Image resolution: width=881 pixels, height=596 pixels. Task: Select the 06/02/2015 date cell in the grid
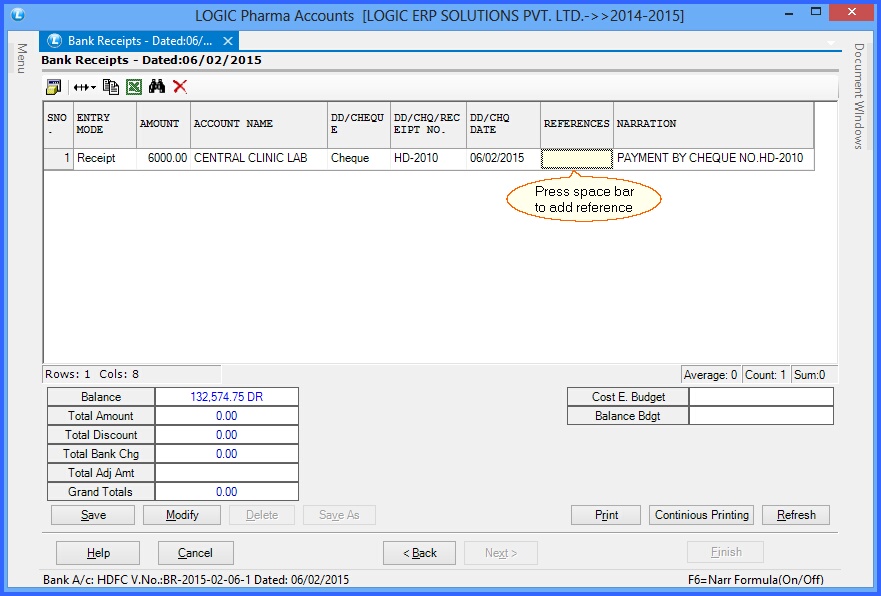tap(503, 158)
